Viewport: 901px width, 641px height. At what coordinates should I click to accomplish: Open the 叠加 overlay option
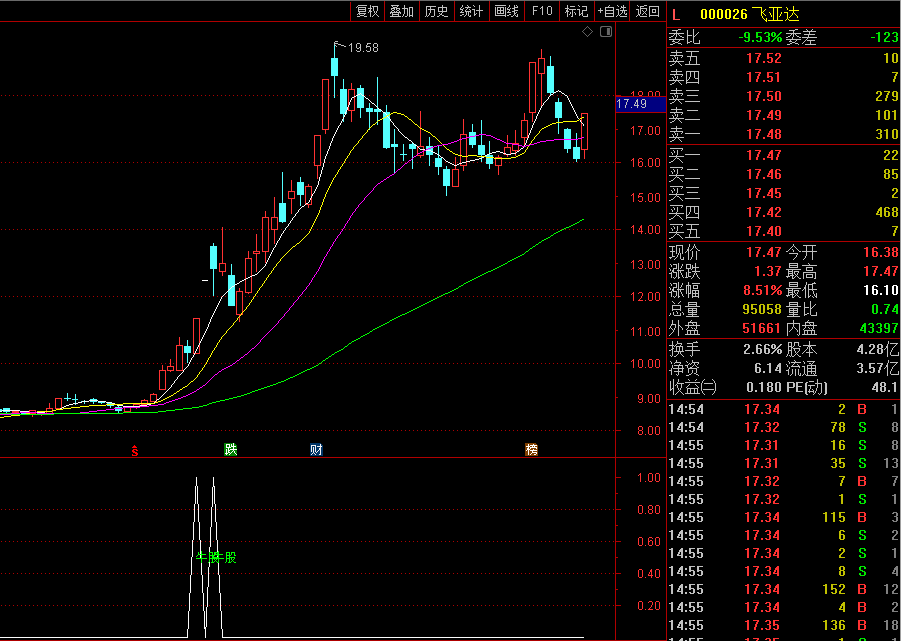pyautogui.click(x=402, y=11)
